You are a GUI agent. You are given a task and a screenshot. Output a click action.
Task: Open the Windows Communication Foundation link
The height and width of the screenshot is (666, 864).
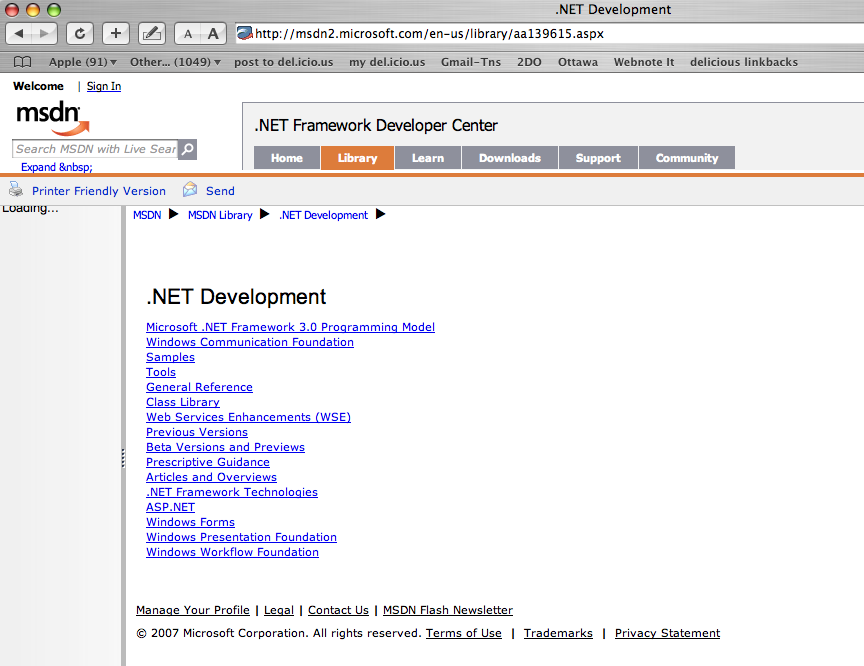[x=250, y=342]
